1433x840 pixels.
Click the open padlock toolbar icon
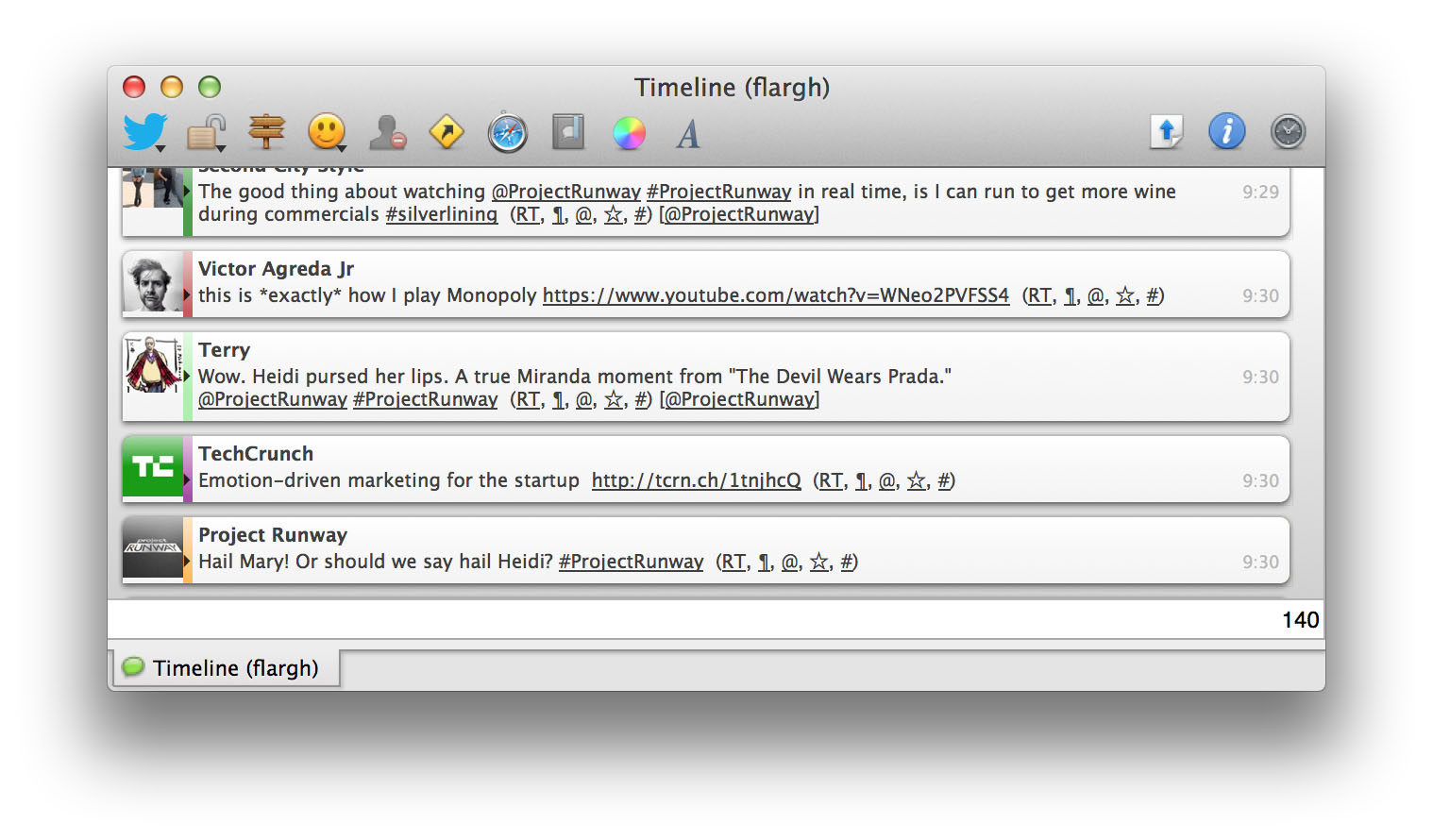tap(206, 133)
